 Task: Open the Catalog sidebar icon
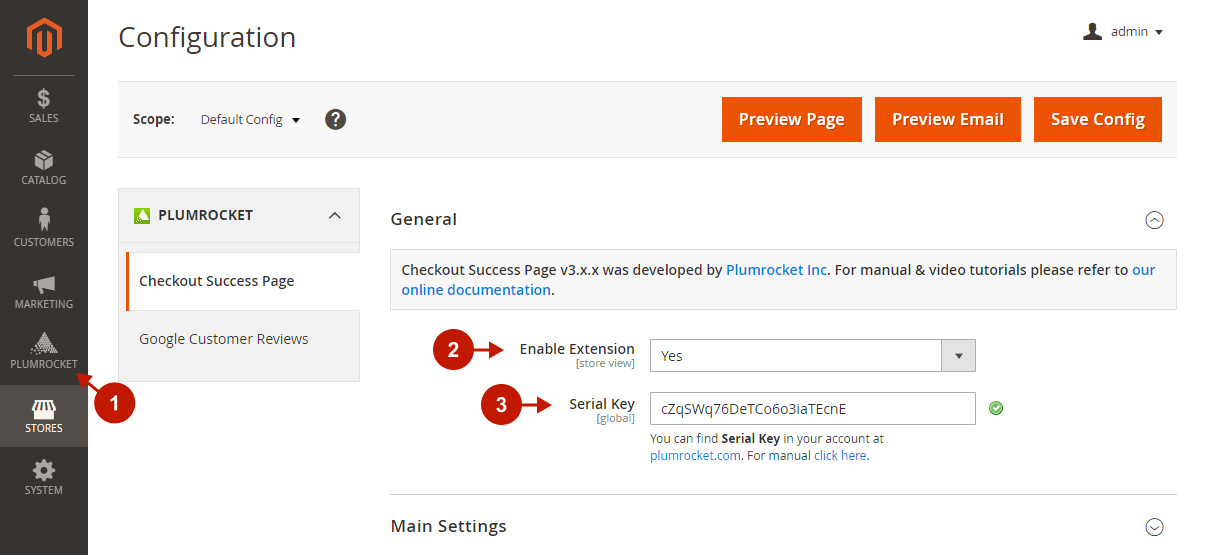[x=44, y=161]
